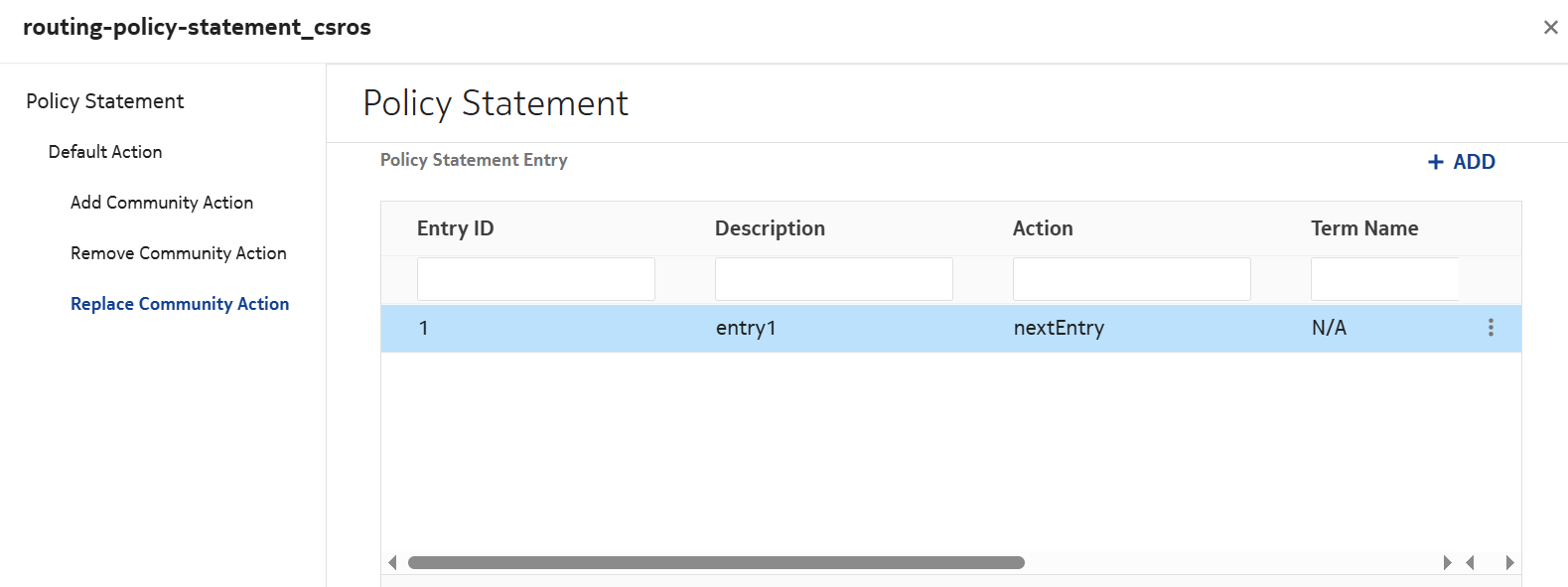Screen dimensions: 1568x587
Task: Open the three-dot menu for entry1 row
Action: 1491,328
